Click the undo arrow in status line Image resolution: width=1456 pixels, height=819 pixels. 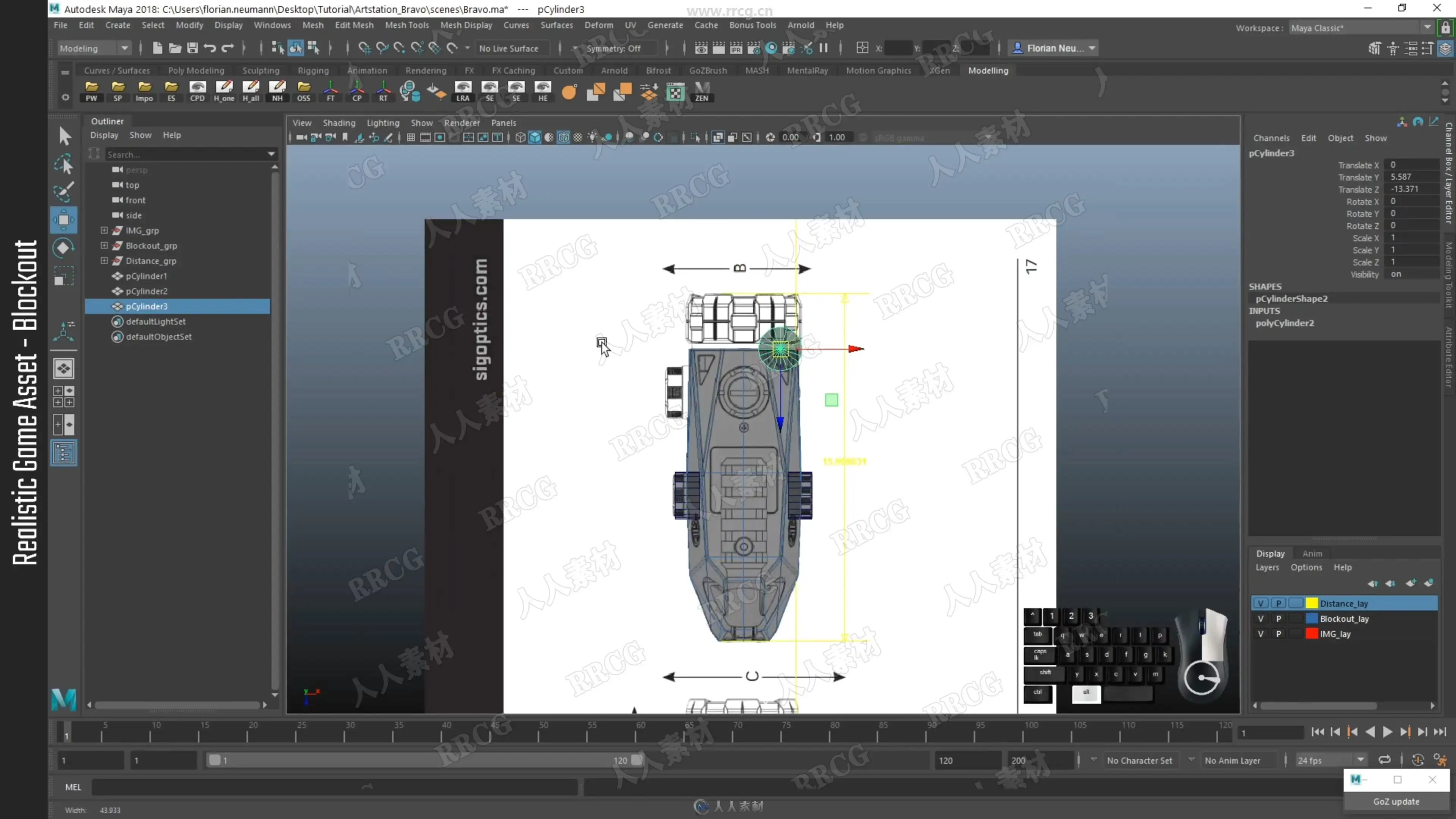point(210,48)
